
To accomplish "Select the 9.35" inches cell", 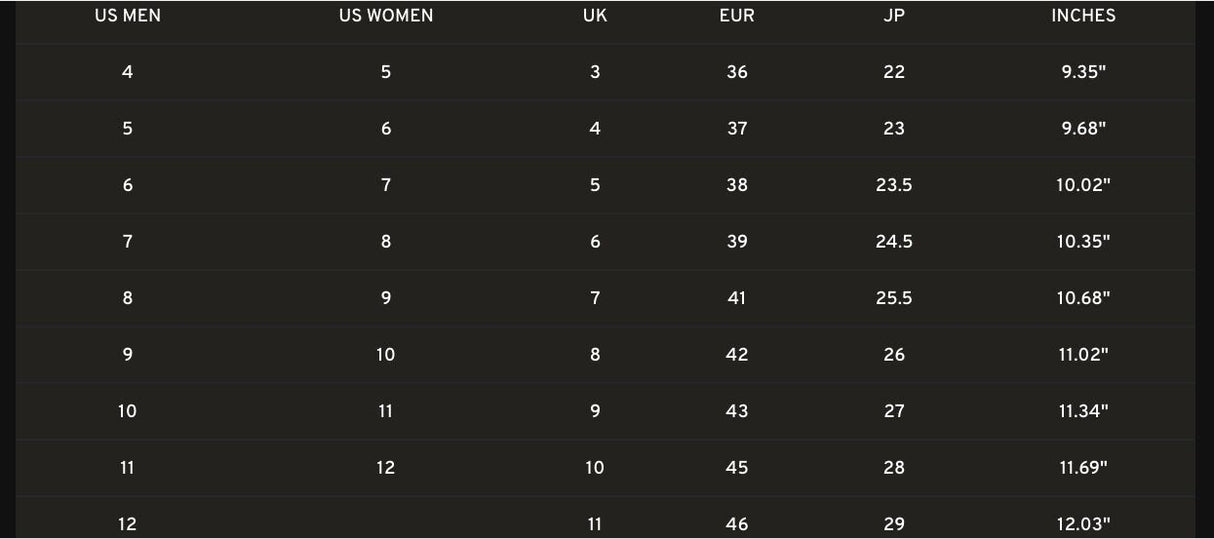I will coord(1083,72).
